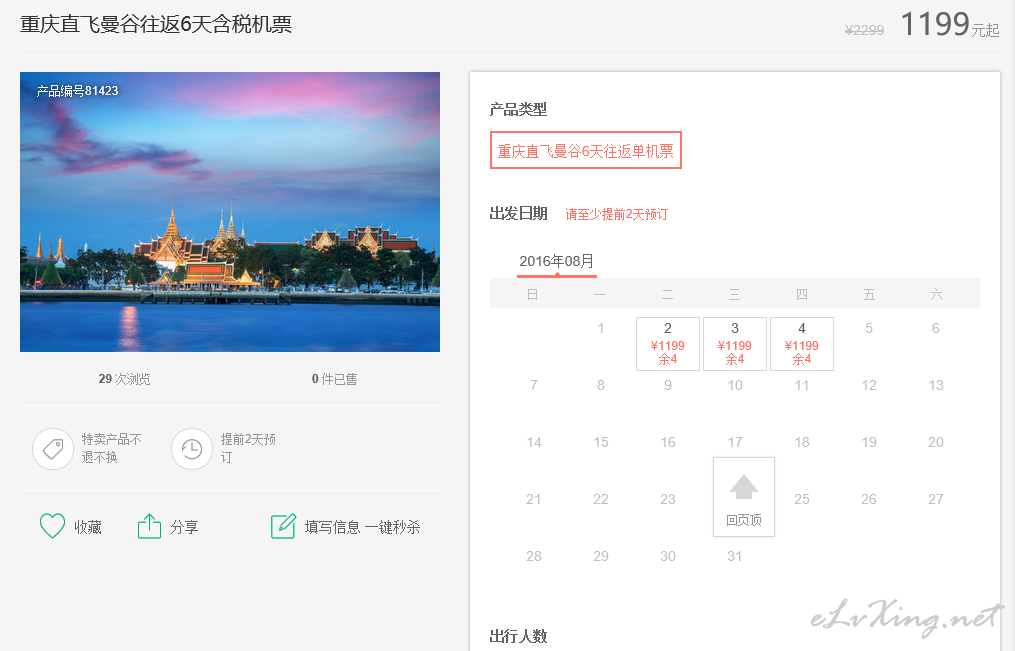Click calendar date 21
1015x651 pixels.
(x=533, y=499)
